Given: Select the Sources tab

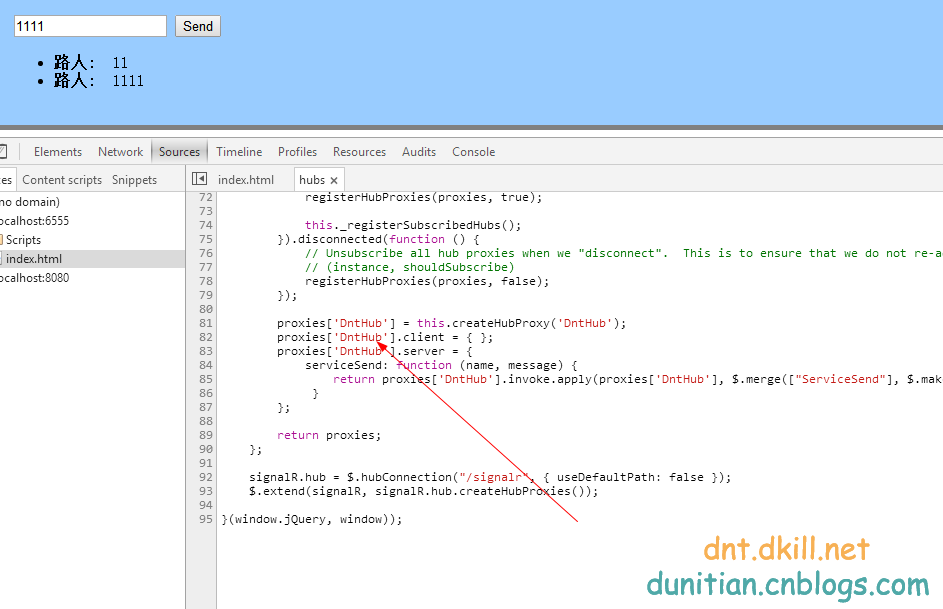Looking at the screenshot, I should click(x=179, y=151).
